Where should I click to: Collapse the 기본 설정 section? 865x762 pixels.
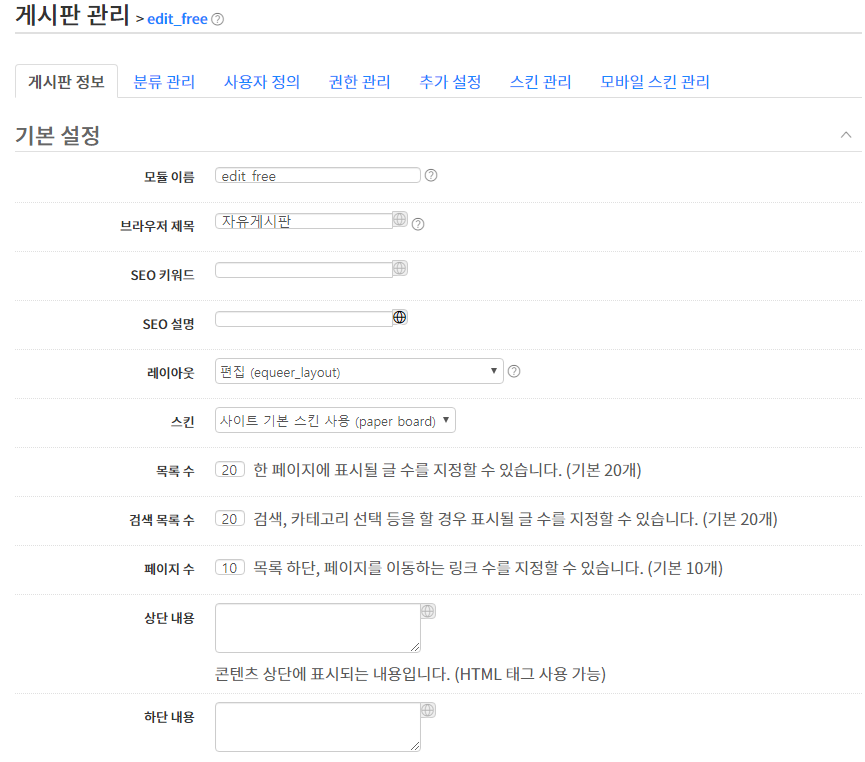846,135
